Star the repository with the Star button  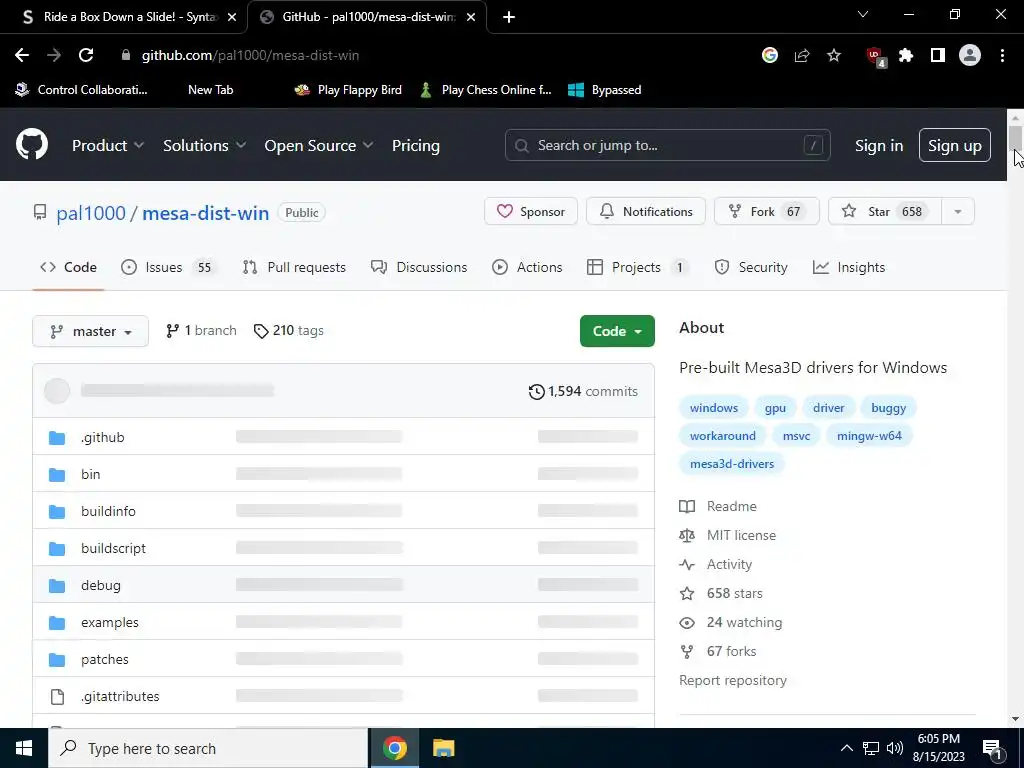[x=885, y=212]
